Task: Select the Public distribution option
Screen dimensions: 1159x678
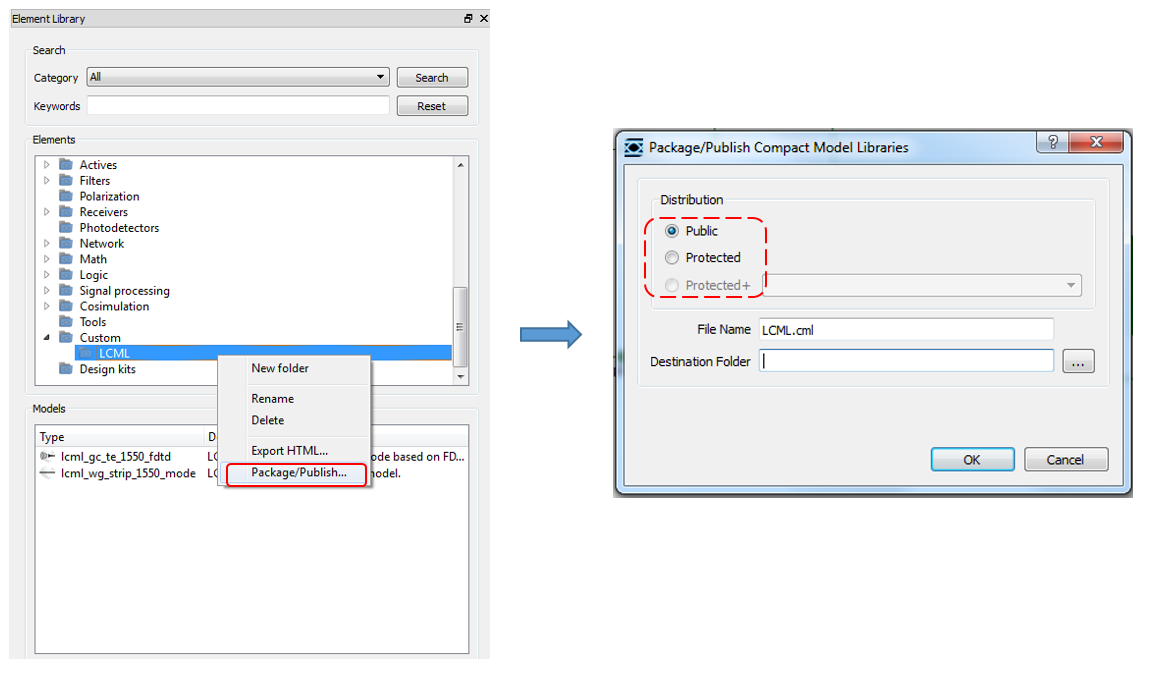Action: tap(672, 231)
